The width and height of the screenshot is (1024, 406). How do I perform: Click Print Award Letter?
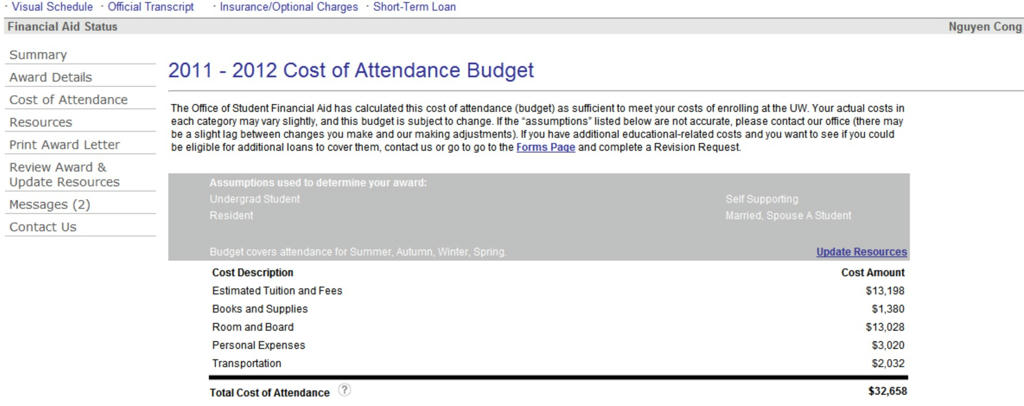pyautogui.click(x=64, y=145)
